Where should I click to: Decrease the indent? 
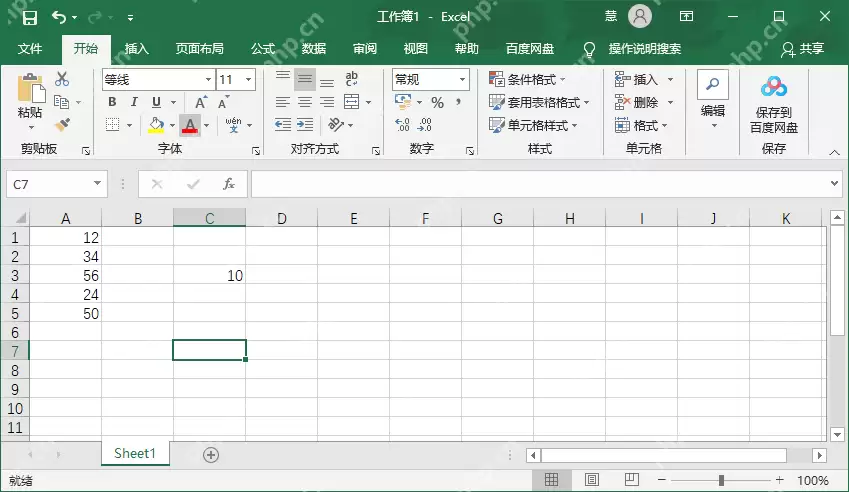coord(283,125)
